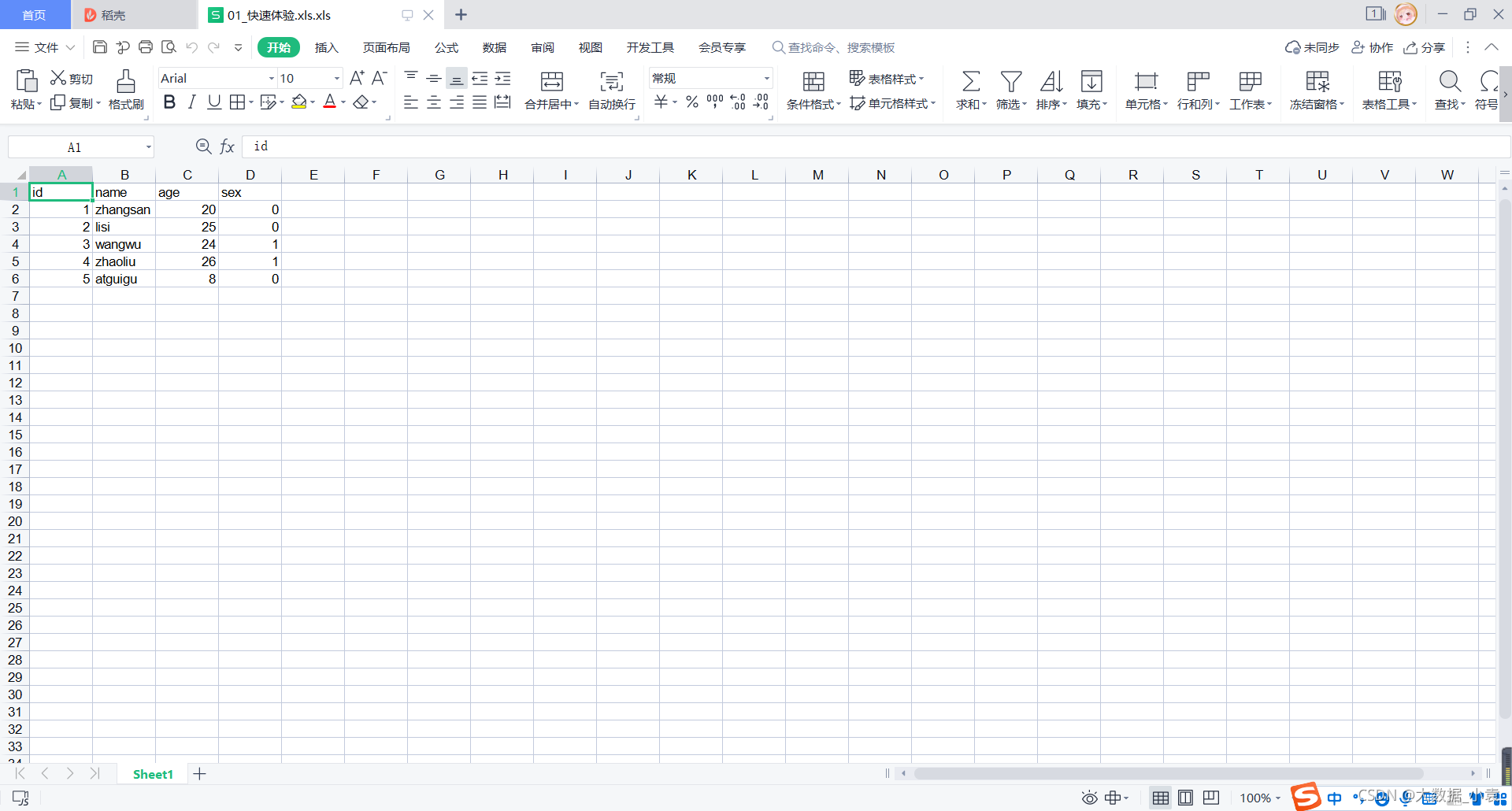The image size is (1512, 811).
Task: Align text to bottom vertically
Action: click(x=457, y=78)
